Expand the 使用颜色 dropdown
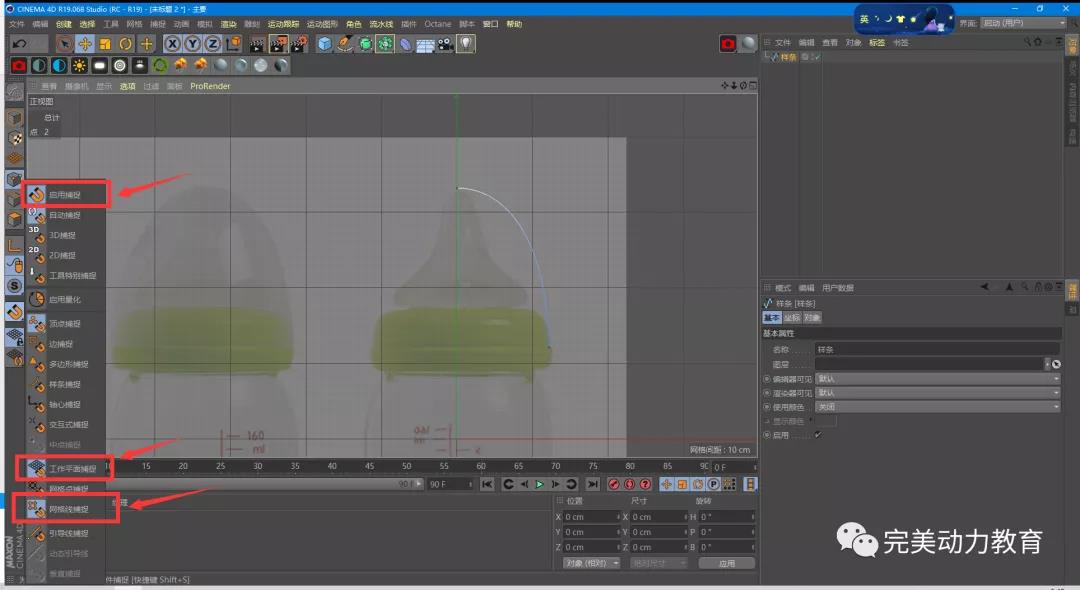 (x=937, y=407)
